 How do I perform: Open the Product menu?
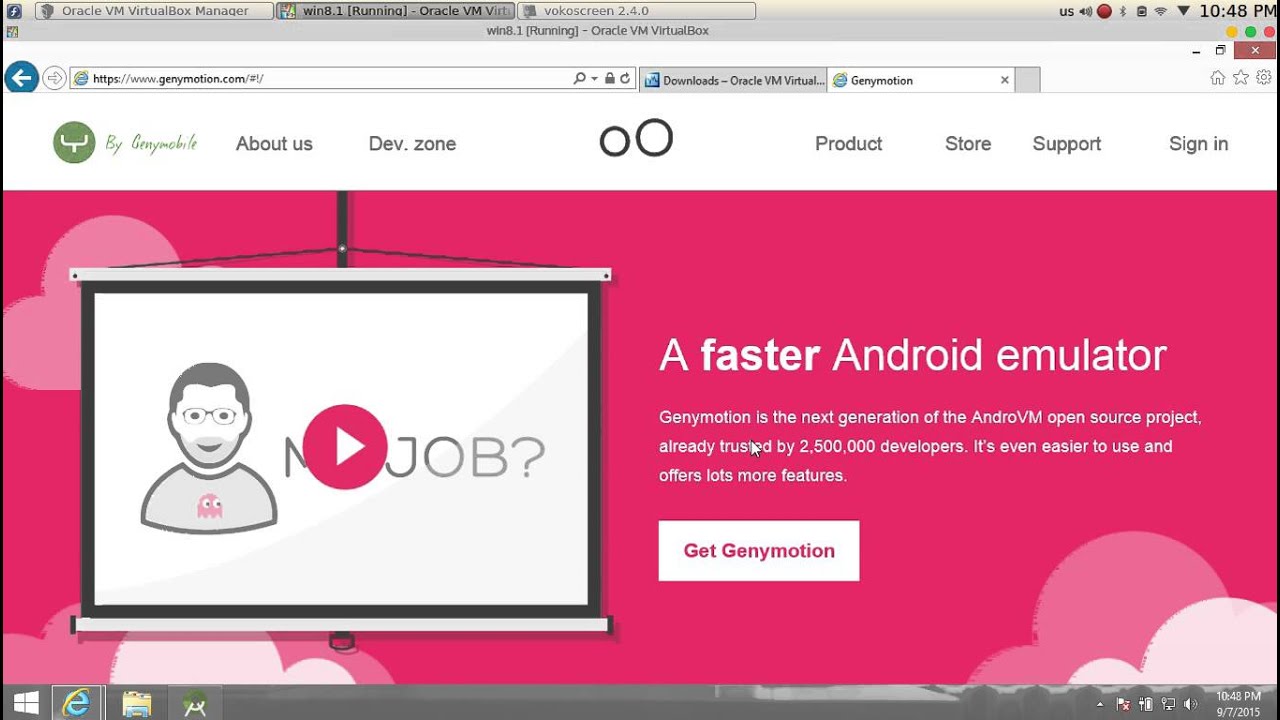coord(848,144)
